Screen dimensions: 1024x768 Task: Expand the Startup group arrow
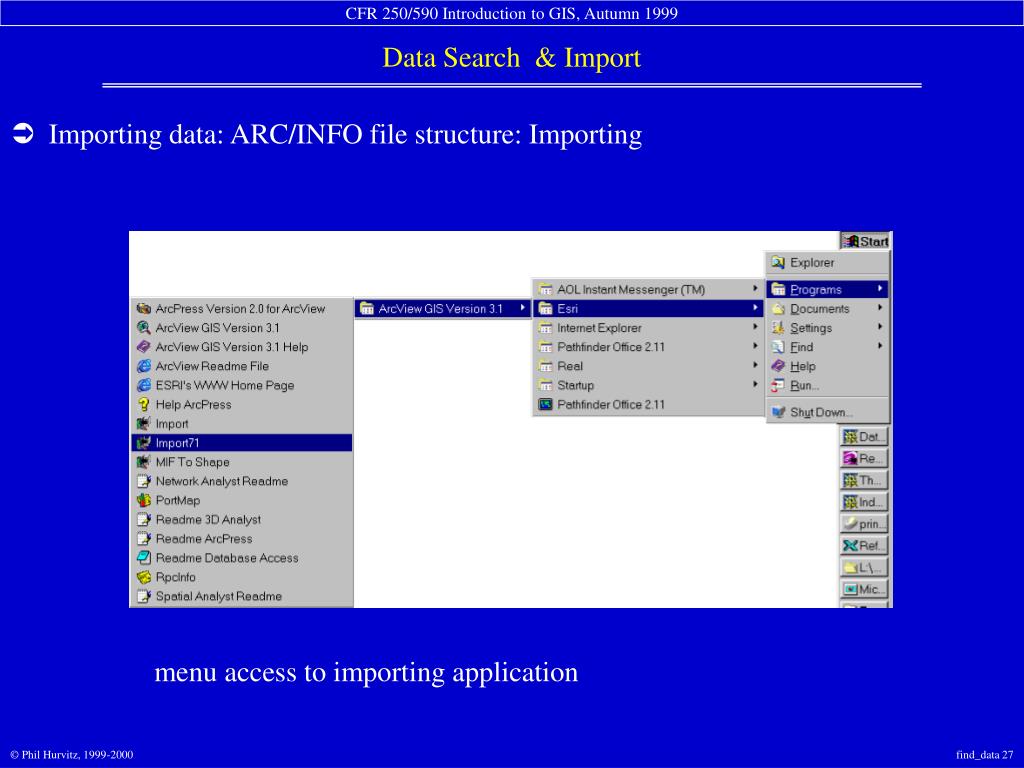755,385
